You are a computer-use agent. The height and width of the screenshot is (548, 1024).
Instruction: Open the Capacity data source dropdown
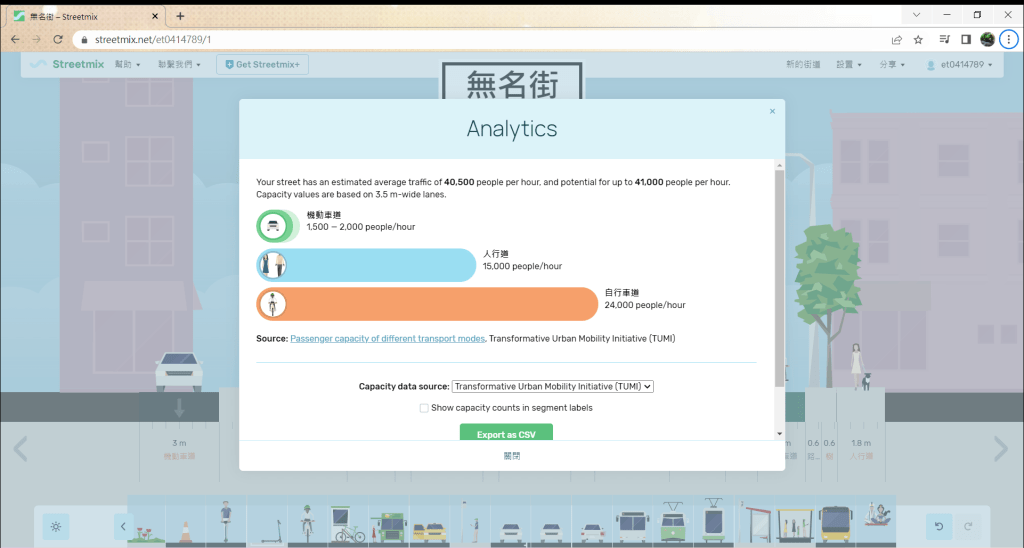click(552, 387)
